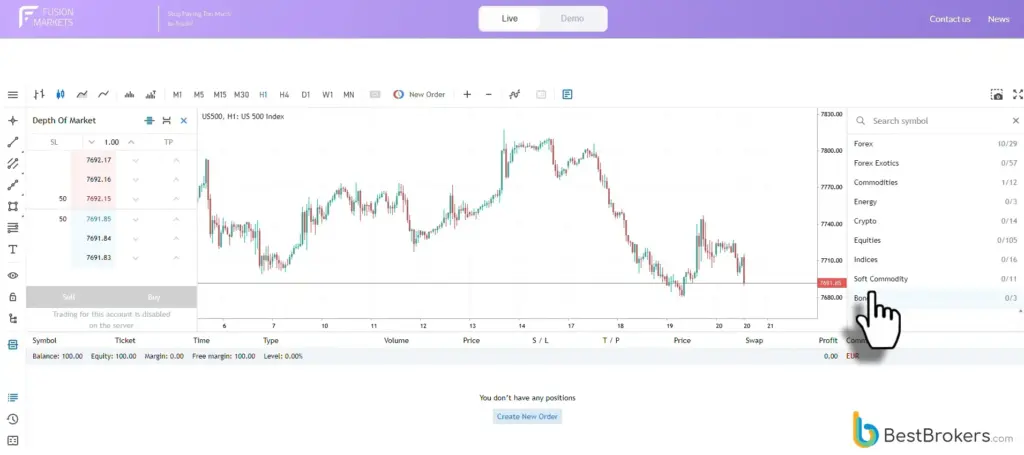Select the H1 timeframe

point(263,95)
